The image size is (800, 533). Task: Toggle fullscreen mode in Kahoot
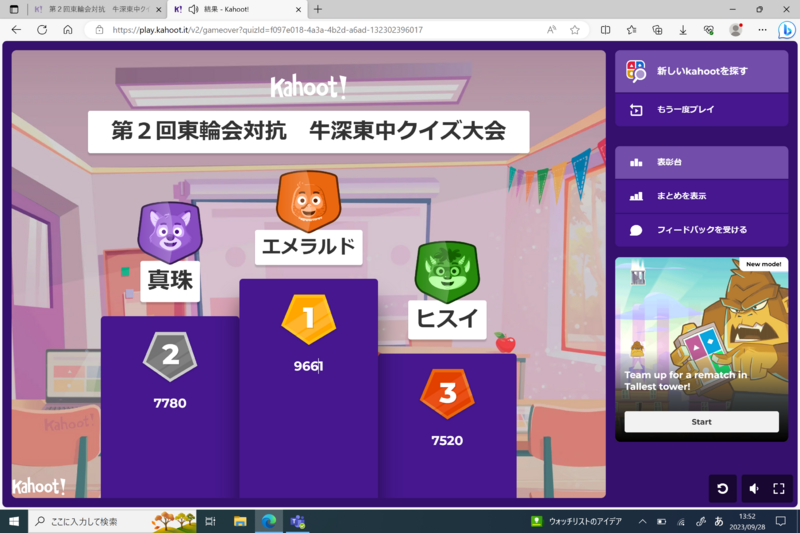[779, 488]
